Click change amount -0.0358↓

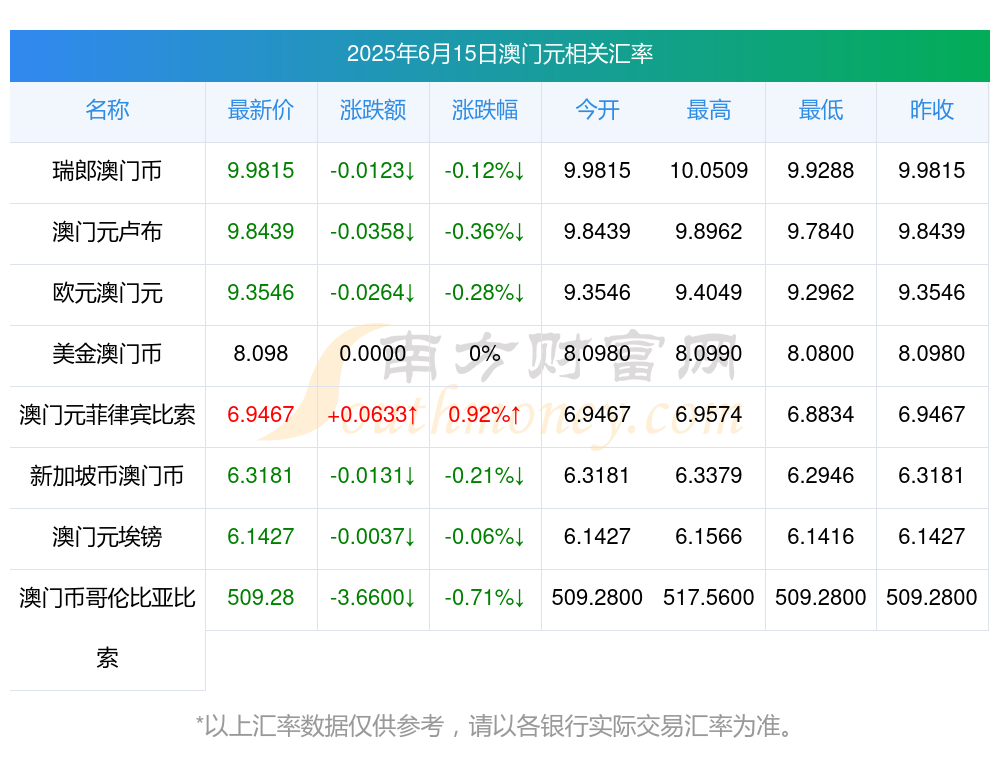click(372, 231)
